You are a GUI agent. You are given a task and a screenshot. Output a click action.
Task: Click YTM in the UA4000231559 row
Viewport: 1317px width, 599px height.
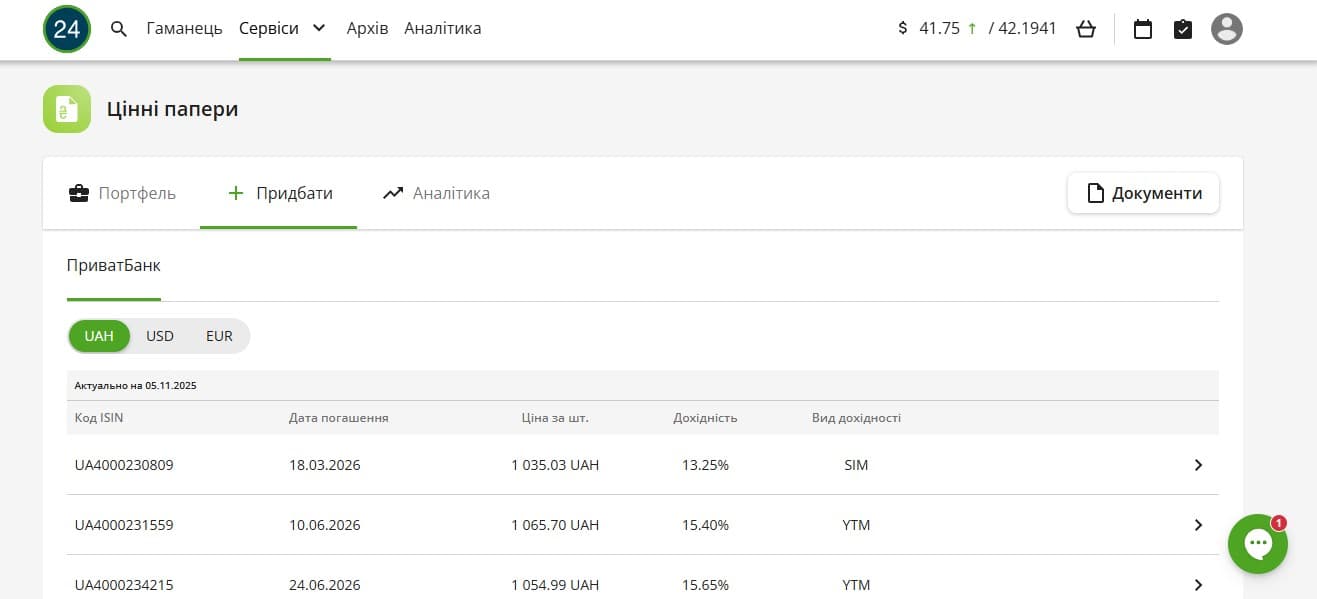pyautogui.click(x=856, y=525)
